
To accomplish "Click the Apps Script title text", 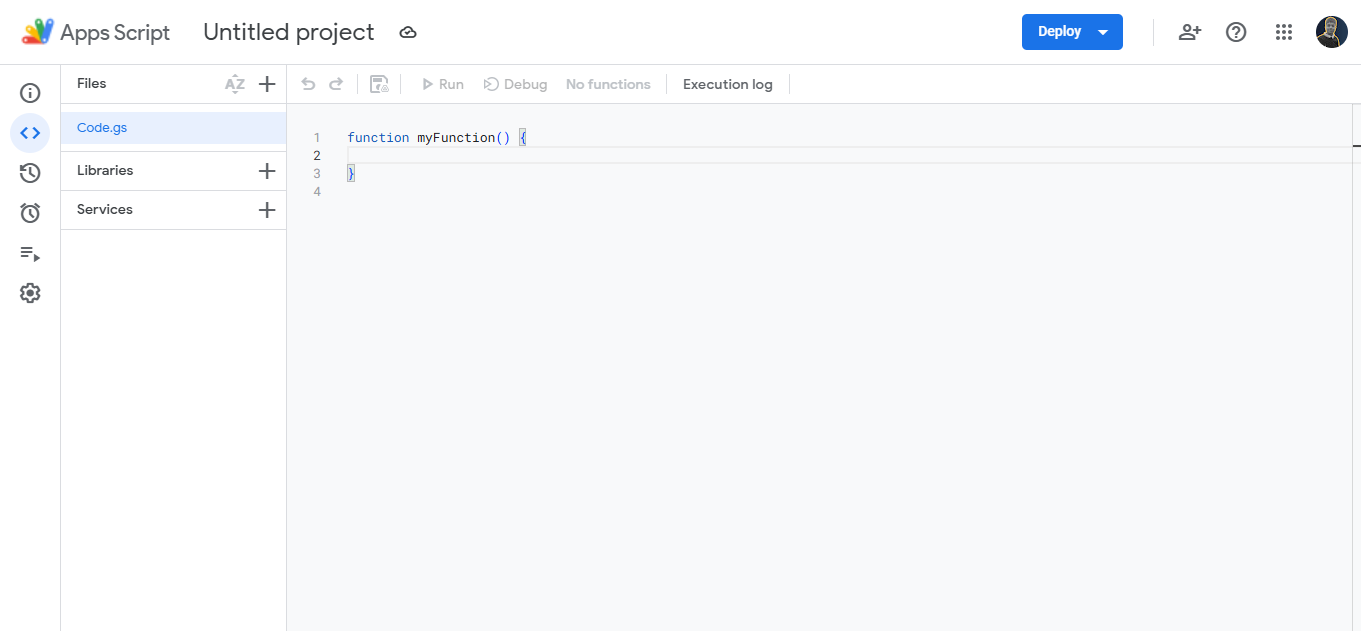I will click(x=115, y=32).
